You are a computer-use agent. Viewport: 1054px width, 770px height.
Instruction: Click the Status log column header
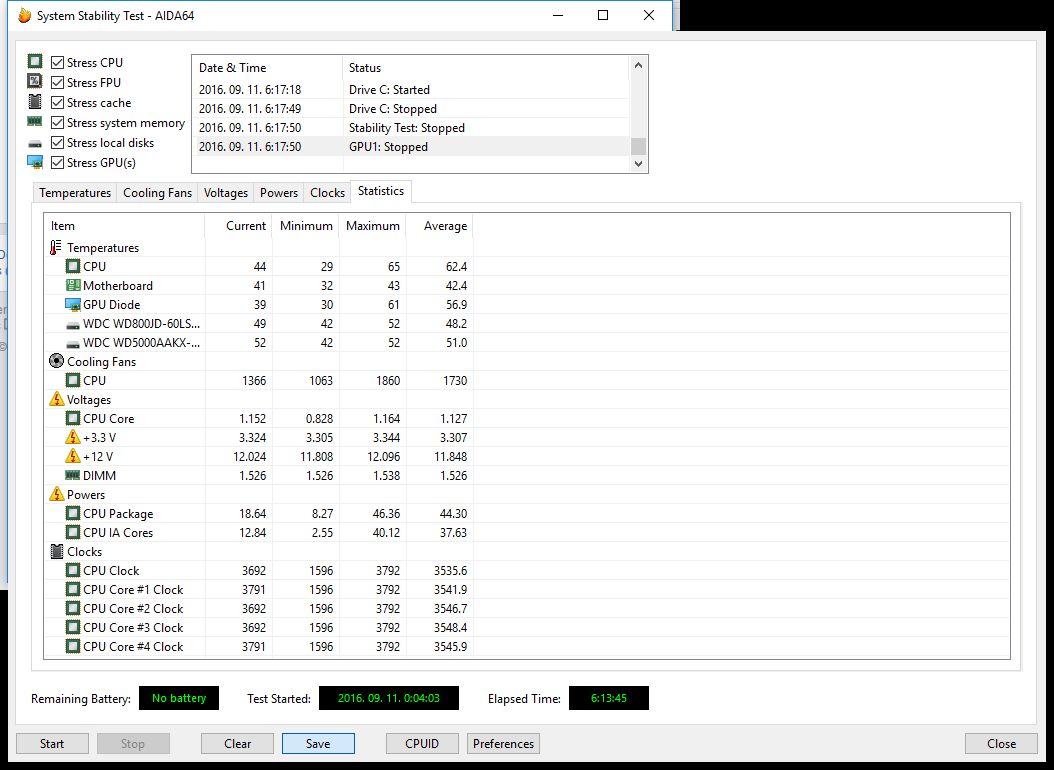[486, 68]
